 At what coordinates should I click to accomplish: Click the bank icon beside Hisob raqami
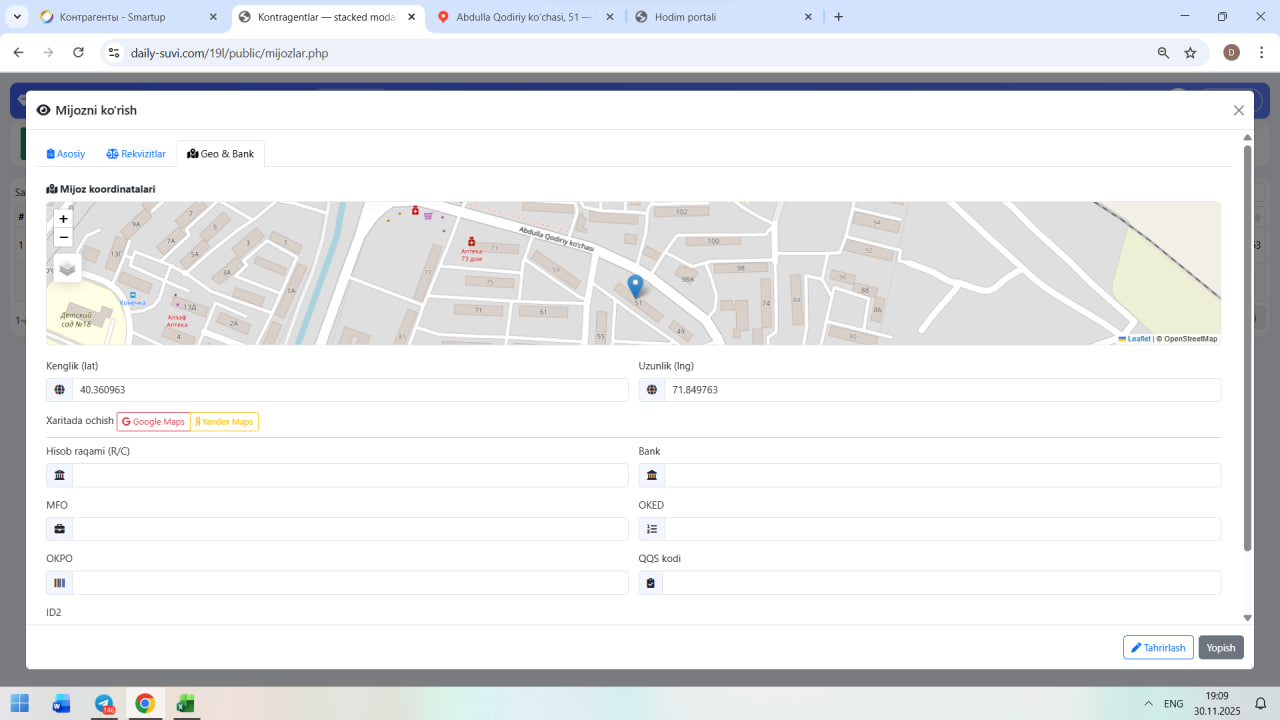[x=59, y=476]
